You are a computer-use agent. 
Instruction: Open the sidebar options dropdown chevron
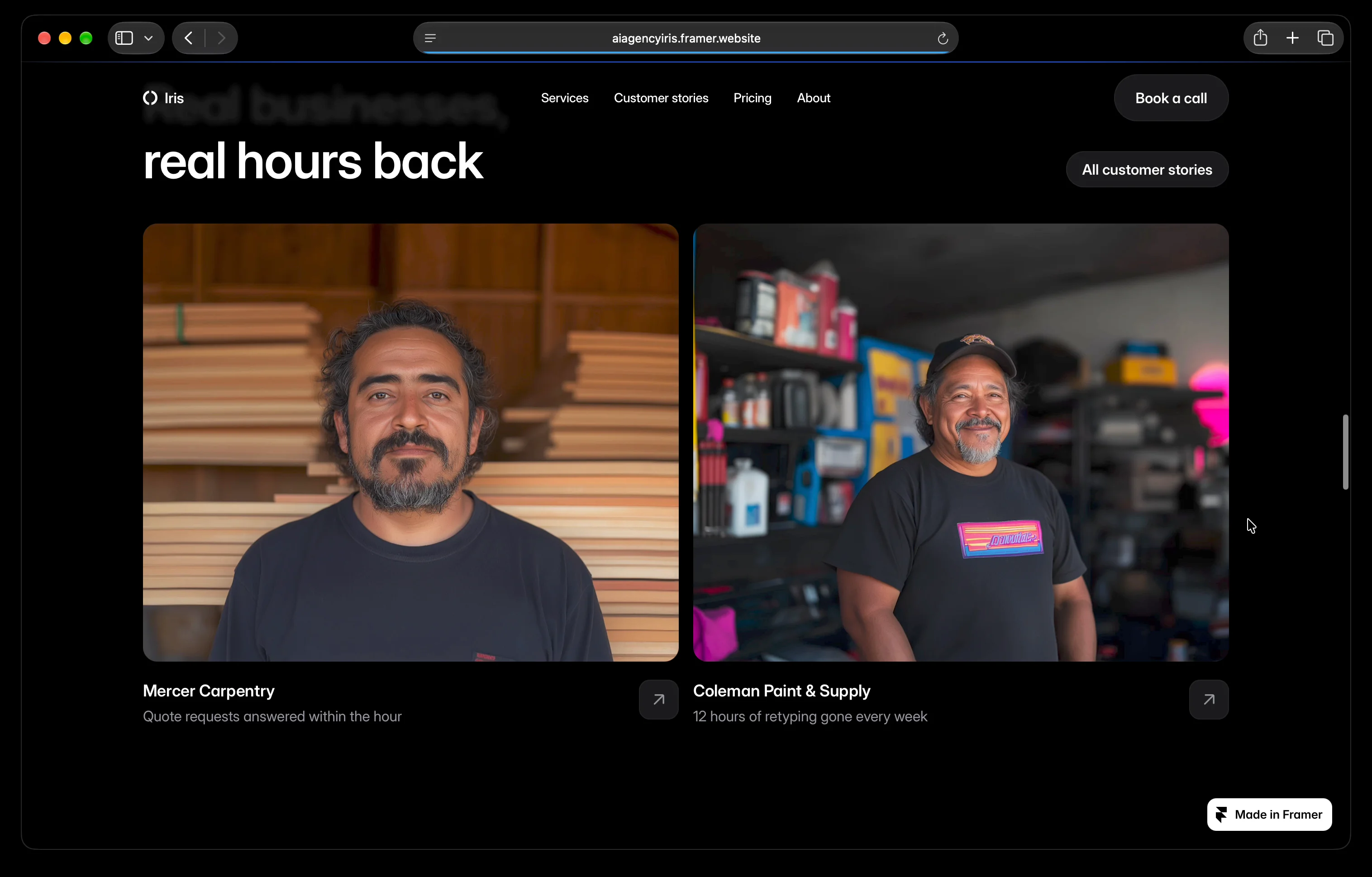(149, 38)
